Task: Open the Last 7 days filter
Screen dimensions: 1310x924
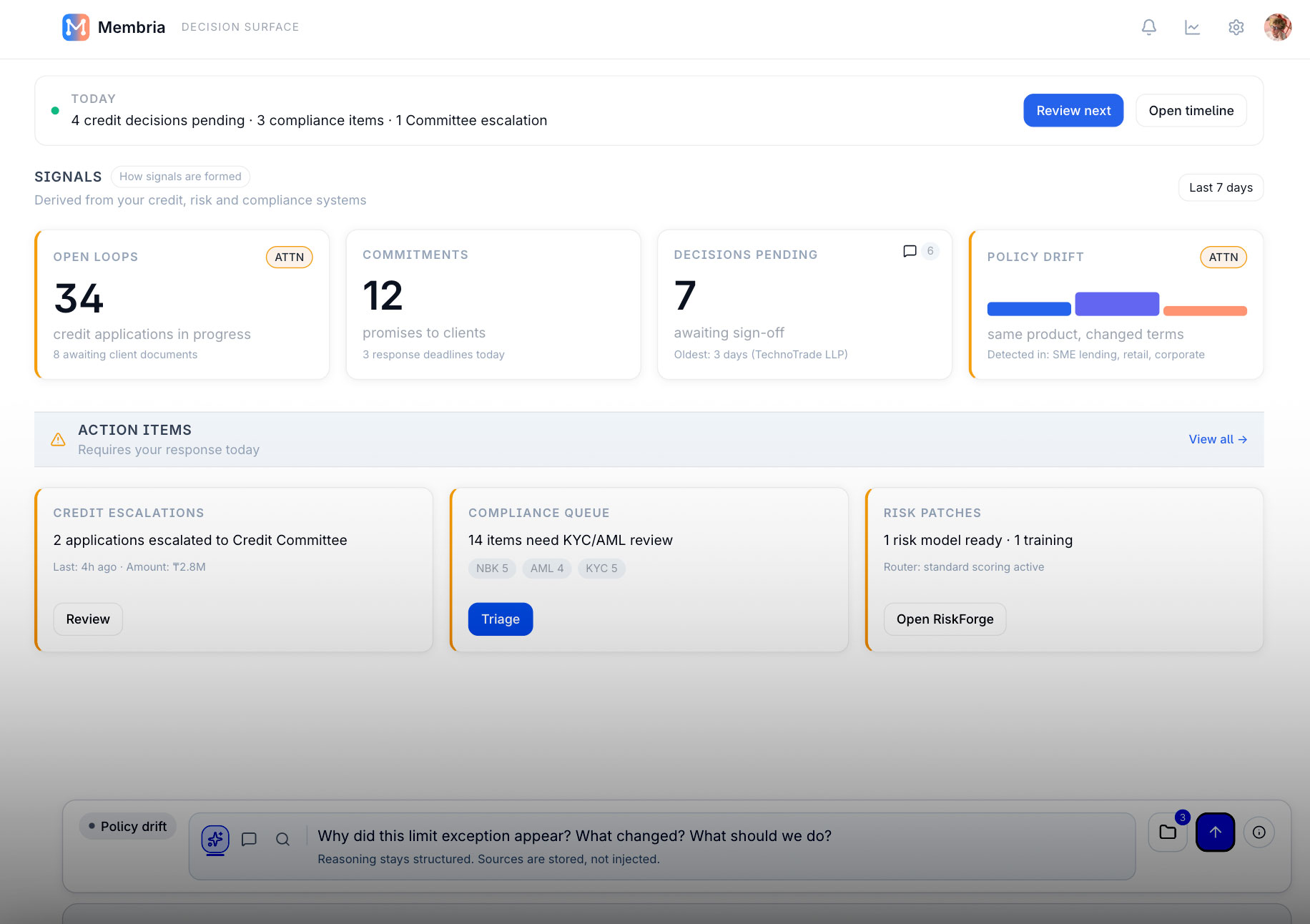Action: click(x=1221, y=187)
